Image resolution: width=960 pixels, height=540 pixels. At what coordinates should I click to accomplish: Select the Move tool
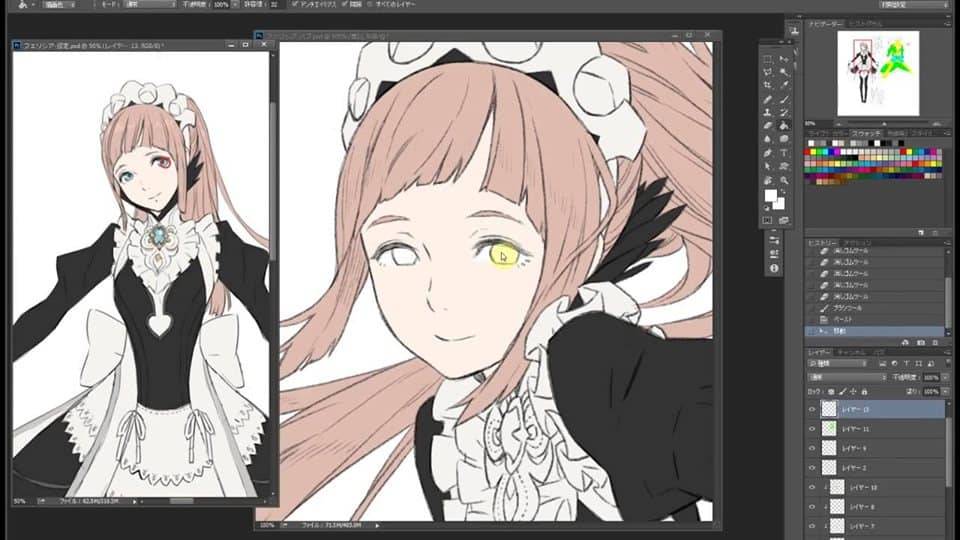(784, 59)
